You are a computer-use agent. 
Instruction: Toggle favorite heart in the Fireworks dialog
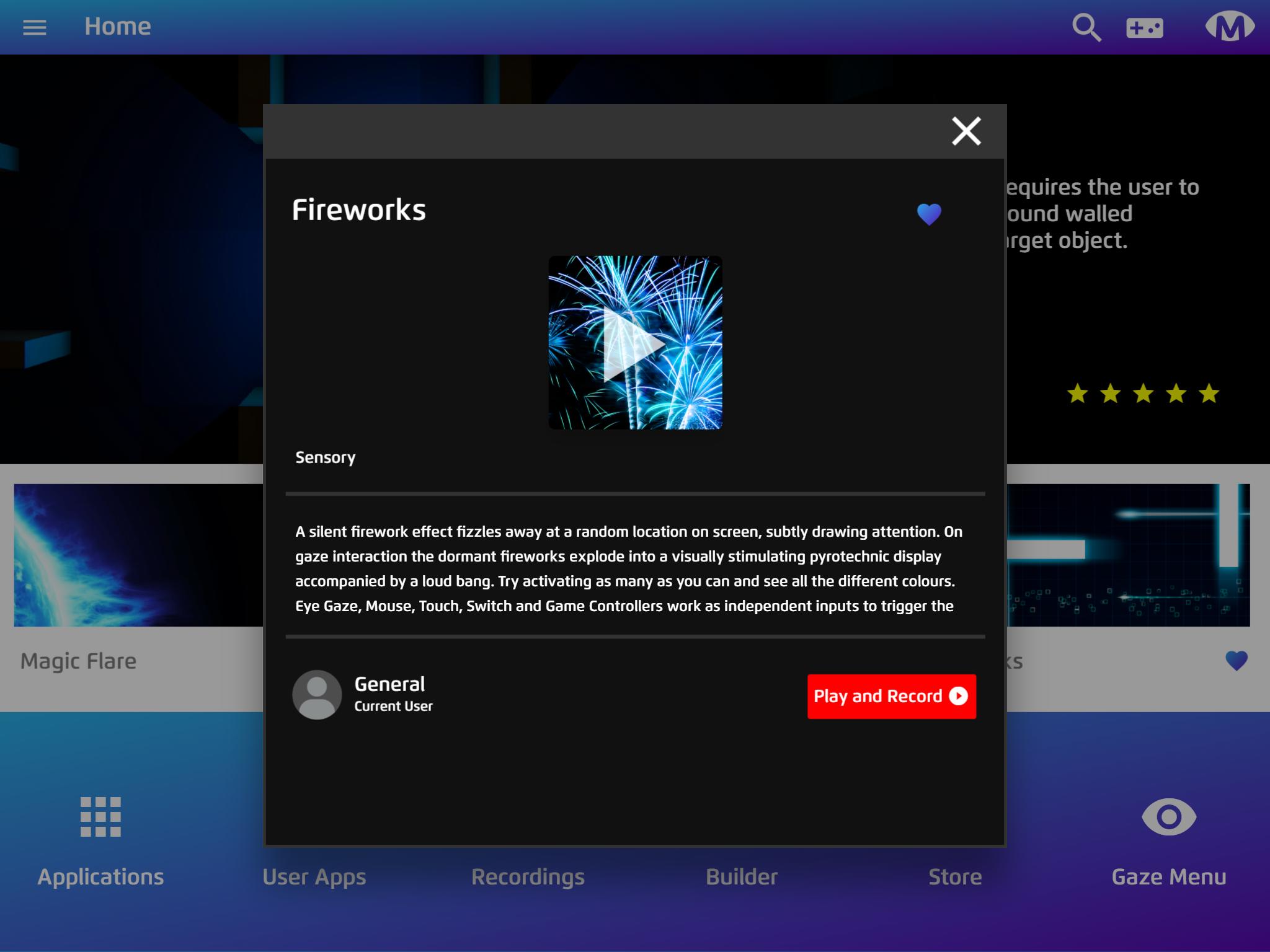[x=929, y=214]
